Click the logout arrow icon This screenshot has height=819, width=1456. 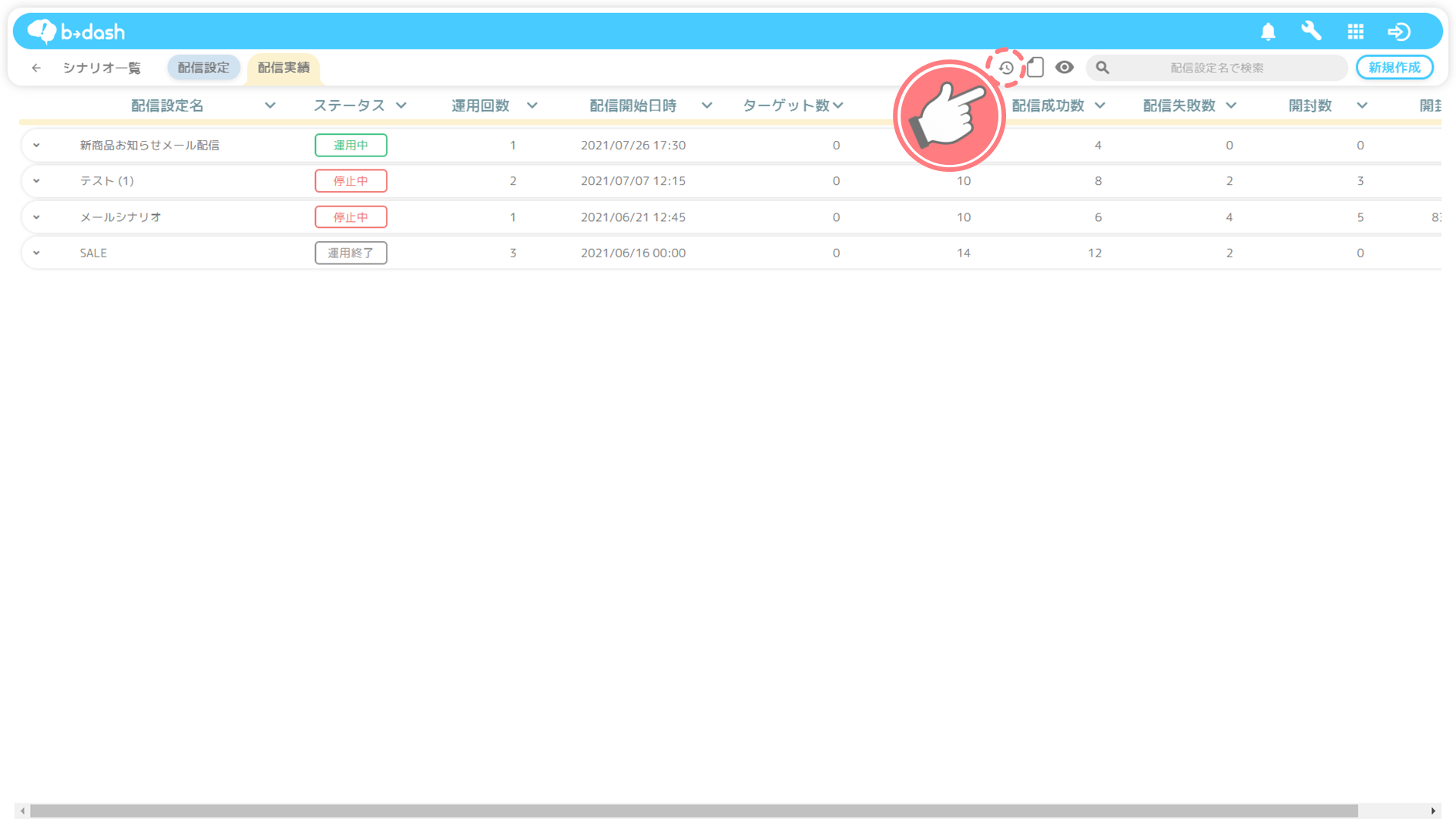click(x=1399, y=32)
